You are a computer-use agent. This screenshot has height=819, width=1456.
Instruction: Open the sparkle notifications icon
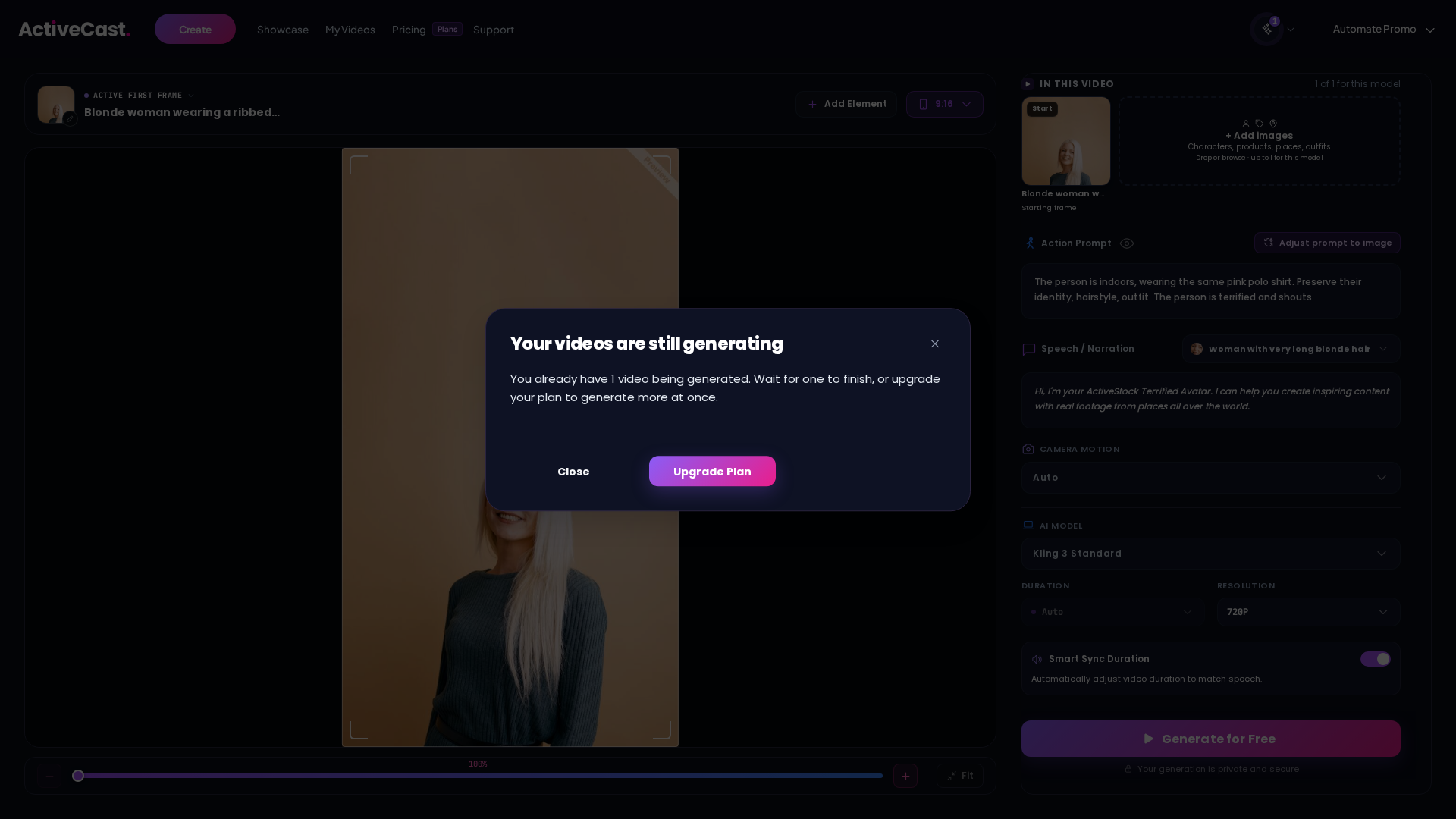pyautogui.click(x=1267, y=30)
